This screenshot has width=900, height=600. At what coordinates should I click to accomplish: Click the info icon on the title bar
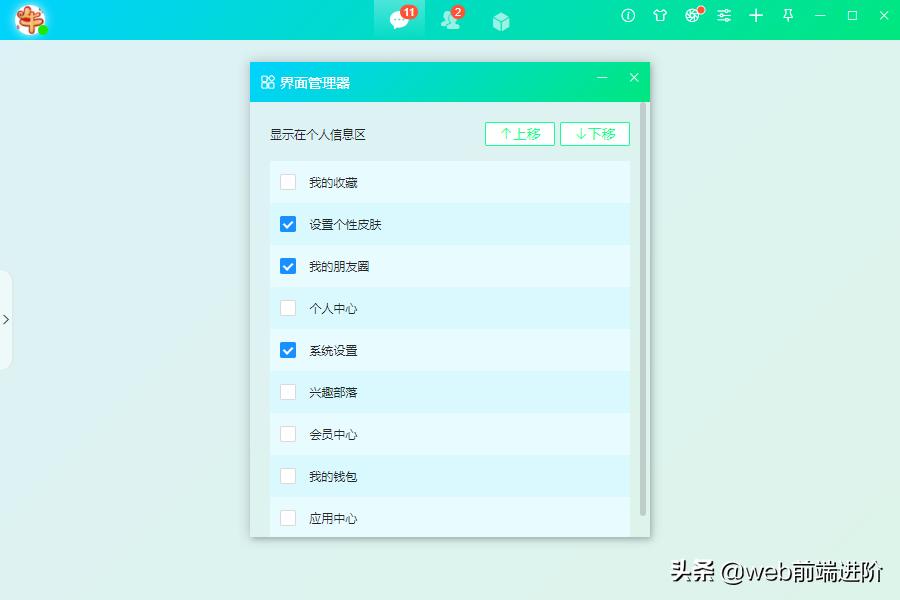(627, 16)
